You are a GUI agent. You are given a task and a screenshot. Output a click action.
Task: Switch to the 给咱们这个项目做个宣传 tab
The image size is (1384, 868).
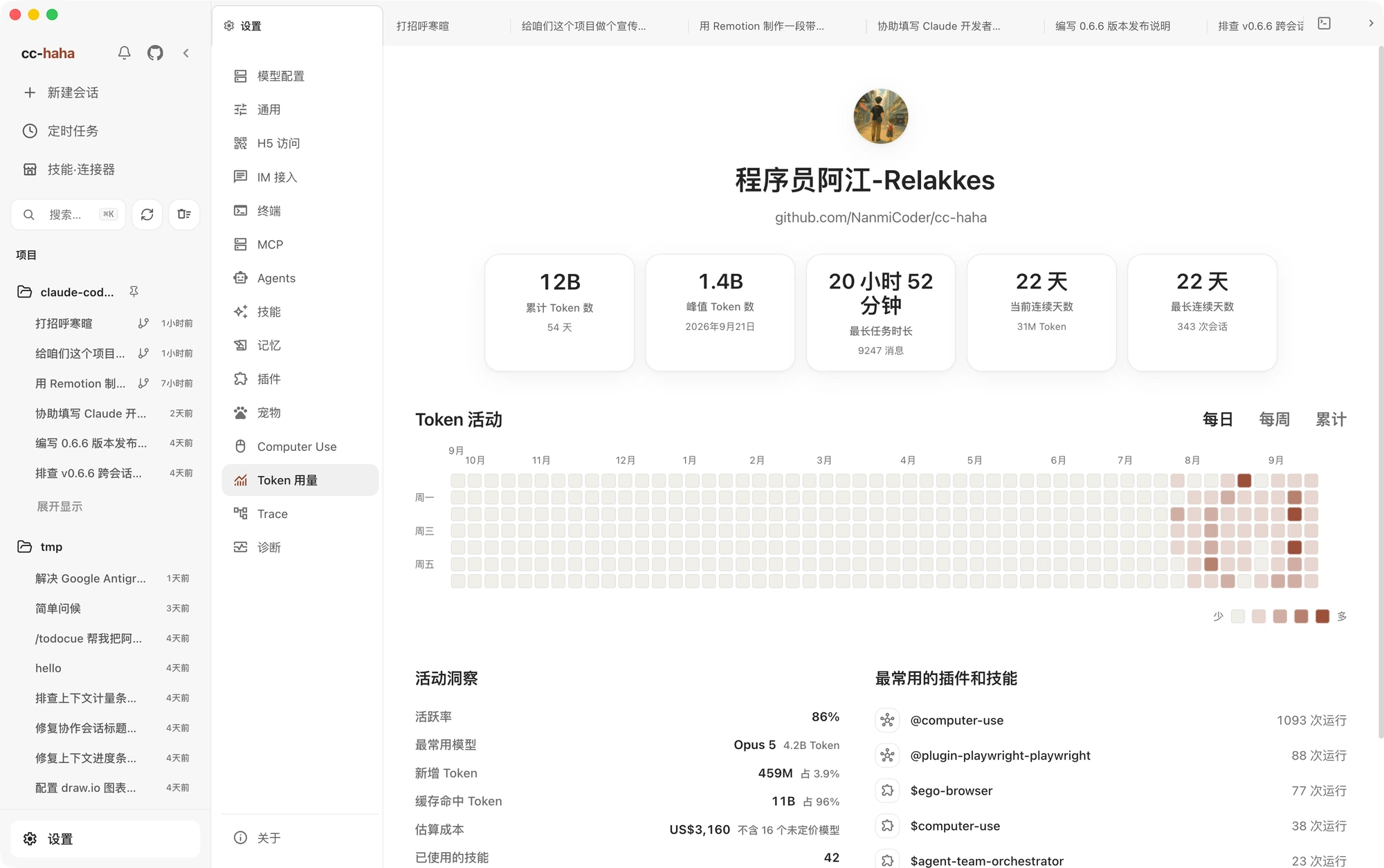pyautogui.click(x=584, y=26)
